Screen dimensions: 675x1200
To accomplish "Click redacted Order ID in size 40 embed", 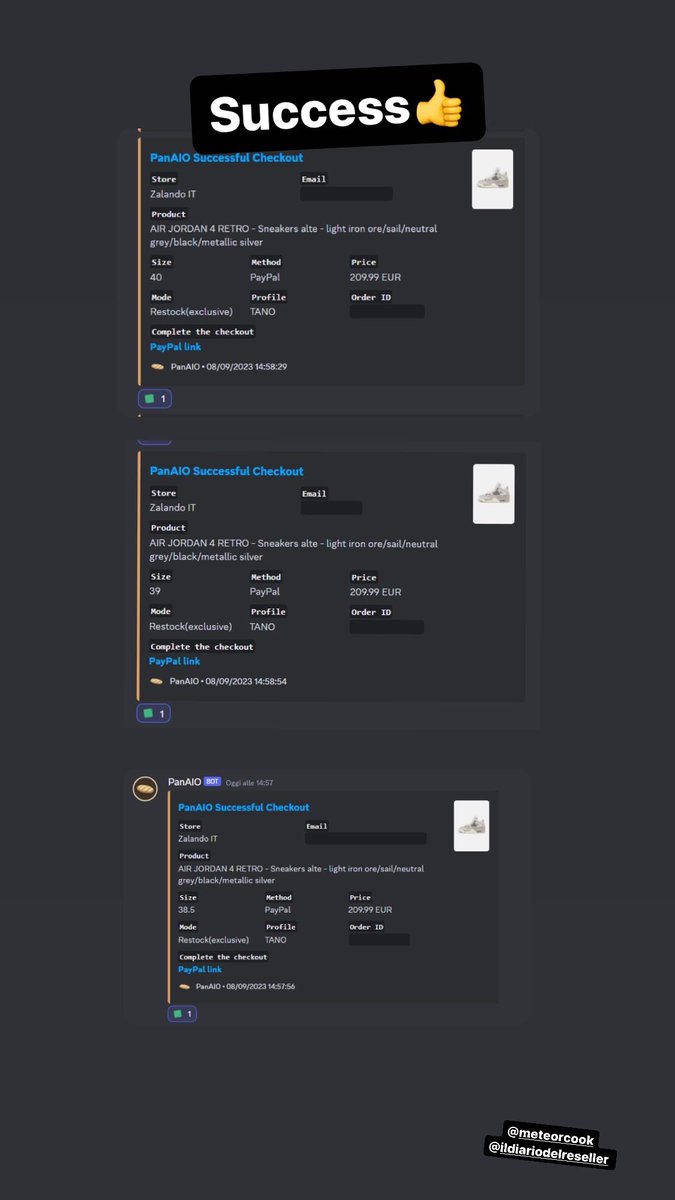I will click(387, 311).
